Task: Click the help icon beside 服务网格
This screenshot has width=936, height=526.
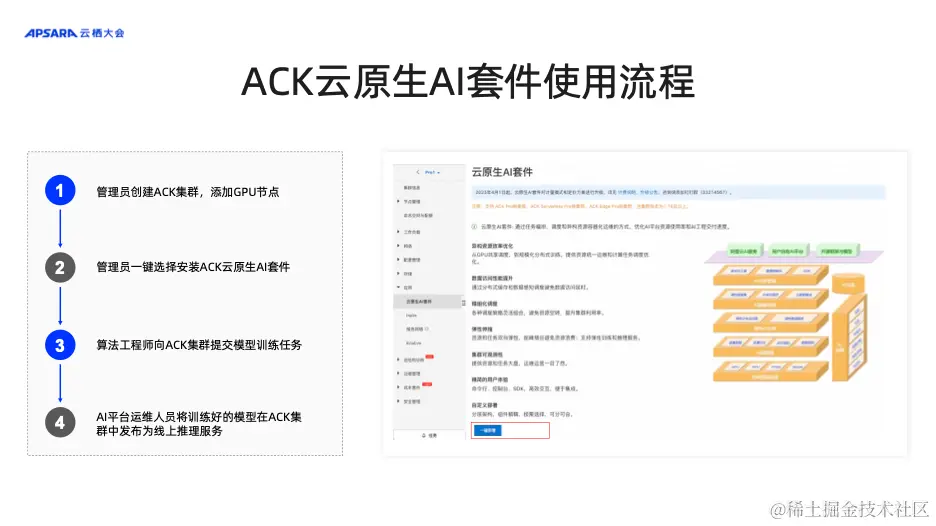Action: (427, 329)
